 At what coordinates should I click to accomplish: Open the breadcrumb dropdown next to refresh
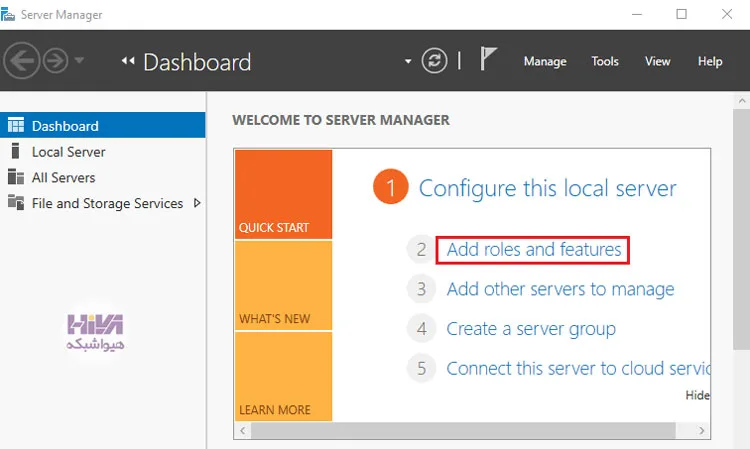(x=408, y=61)
